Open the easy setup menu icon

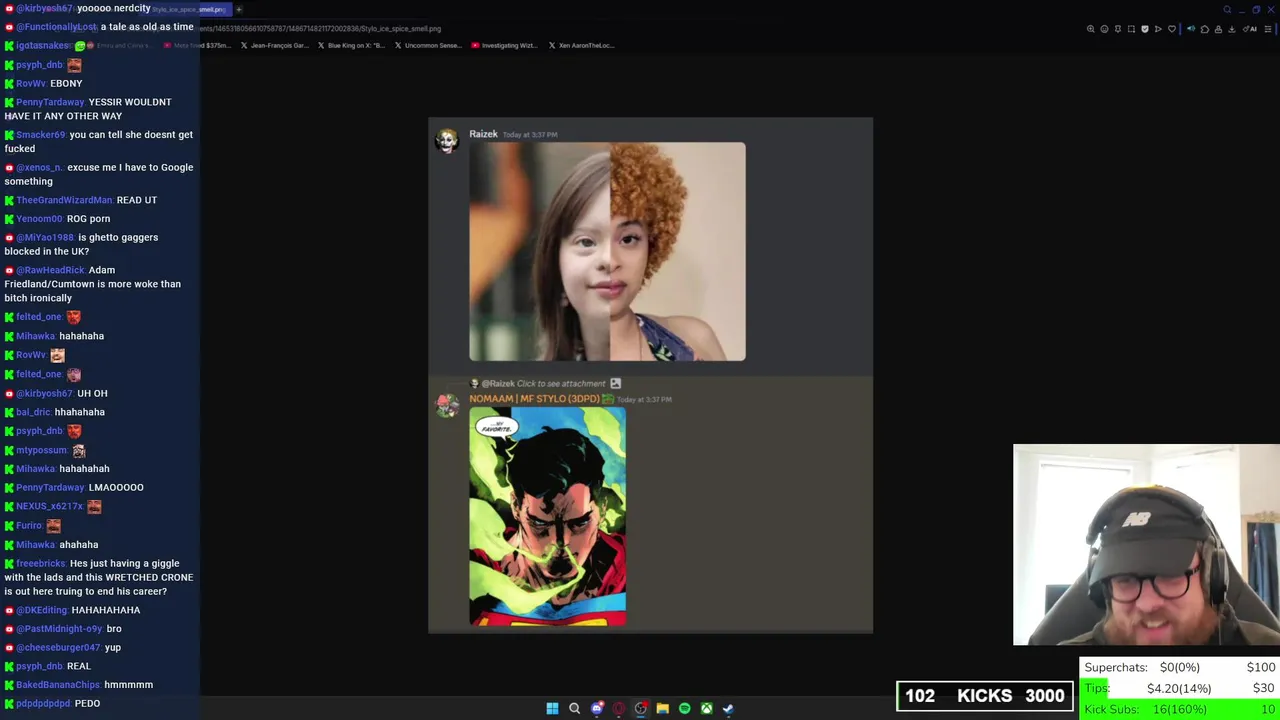click(x=1268, y=29)
